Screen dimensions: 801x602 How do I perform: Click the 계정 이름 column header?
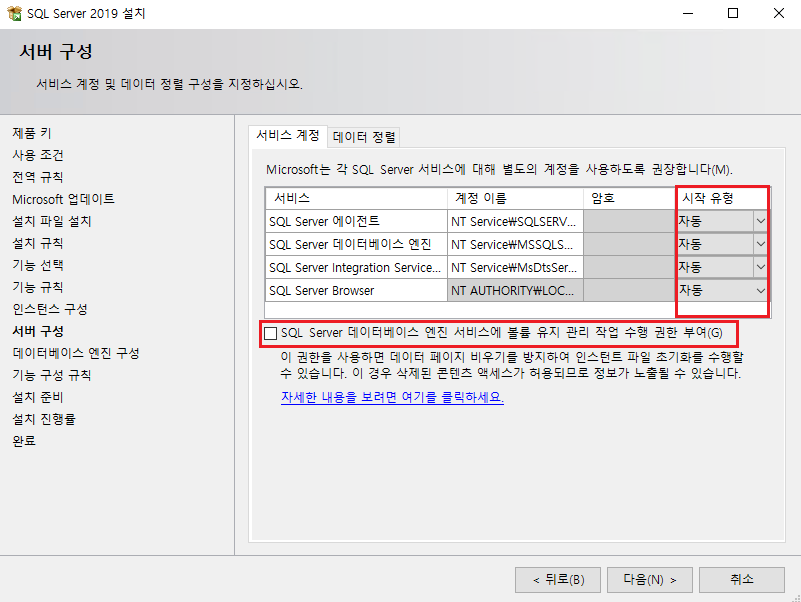[x=515, y=198]
